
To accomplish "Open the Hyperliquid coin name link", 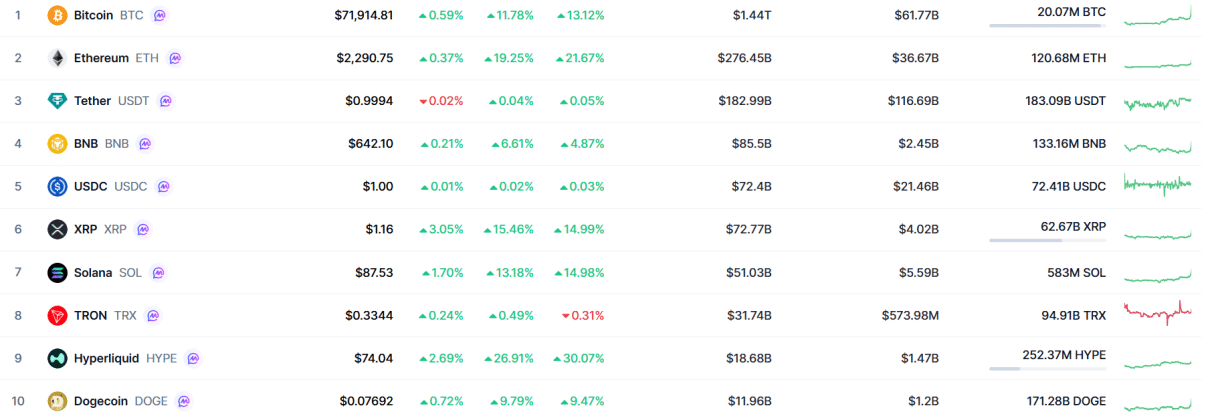I will click(106, 358).
